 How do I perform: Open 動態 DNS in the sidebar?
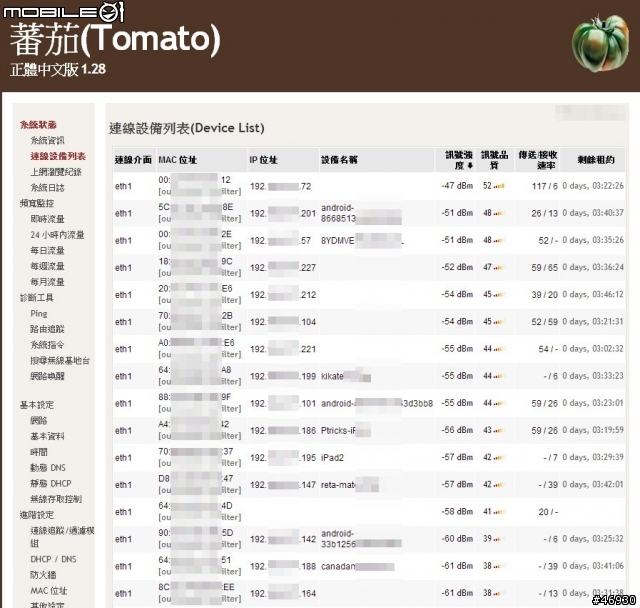(x=48, y=468)
